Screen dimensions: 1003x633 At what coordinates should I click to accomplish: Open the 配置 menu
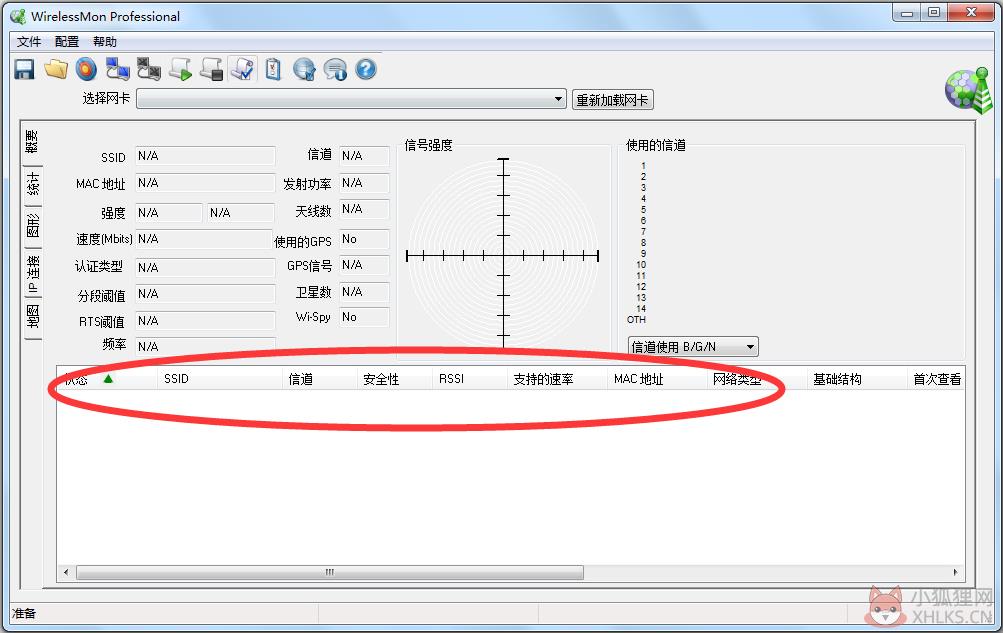(x=67, y=42)
